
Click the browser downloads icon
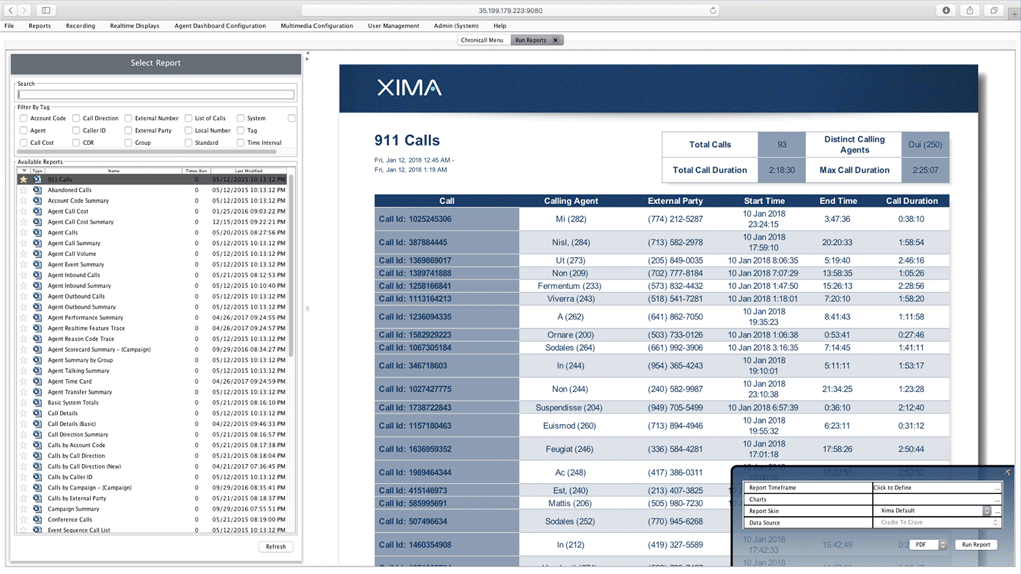tap(946, 10)
